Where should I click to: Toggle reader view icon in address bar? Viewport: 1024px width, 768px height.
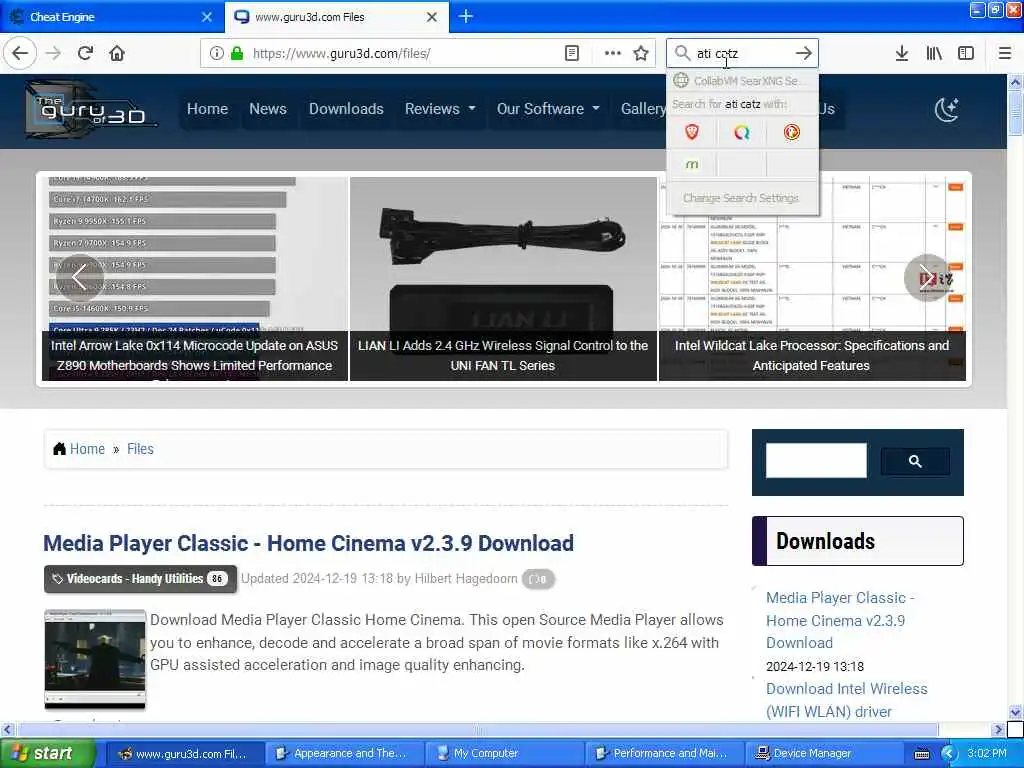[x=571, y=54]
